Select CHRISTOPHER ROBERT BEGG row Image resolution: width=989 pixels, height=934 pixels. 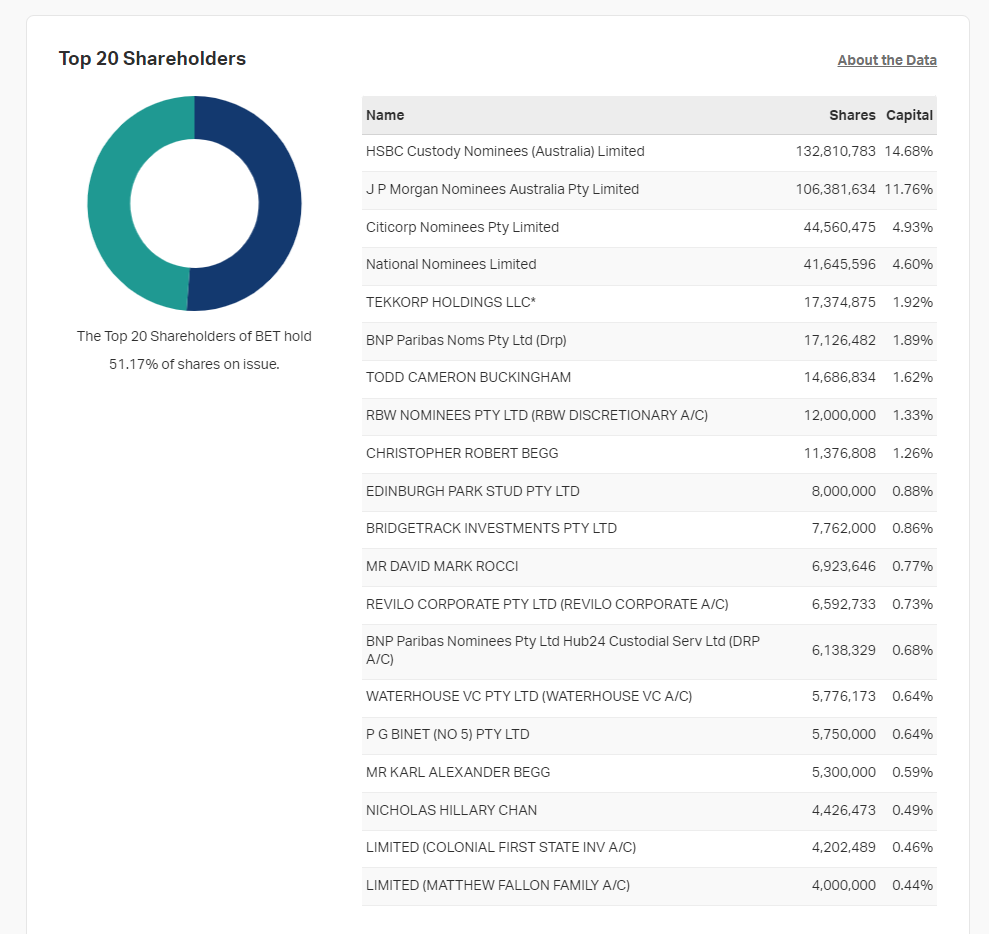(462, 453)
